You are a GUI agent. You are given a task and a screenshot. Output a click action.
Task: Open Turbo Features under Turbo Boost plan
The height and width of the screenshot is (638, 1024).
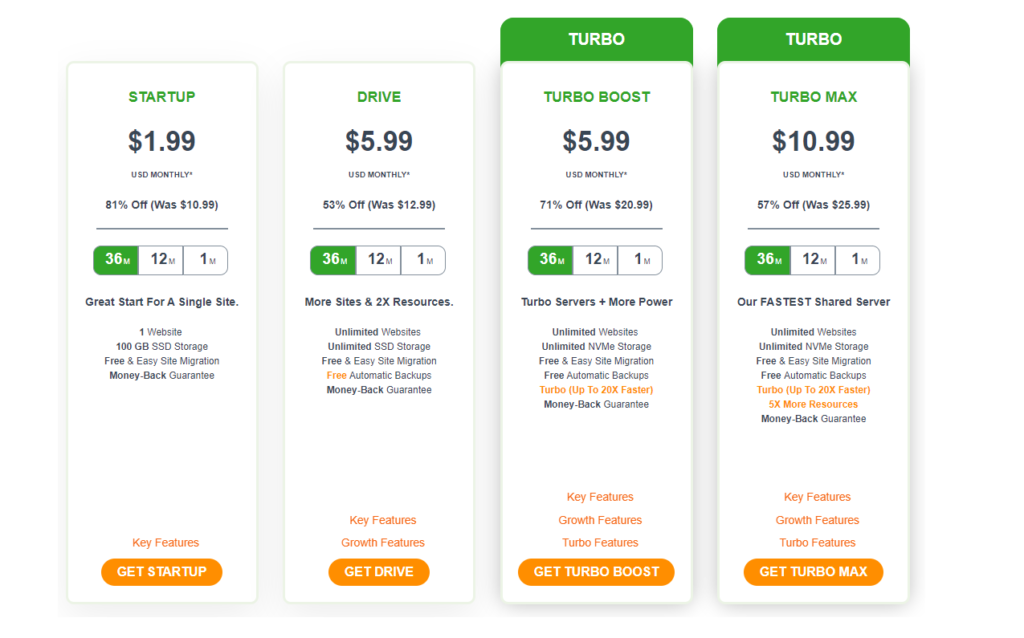point(600,543)
